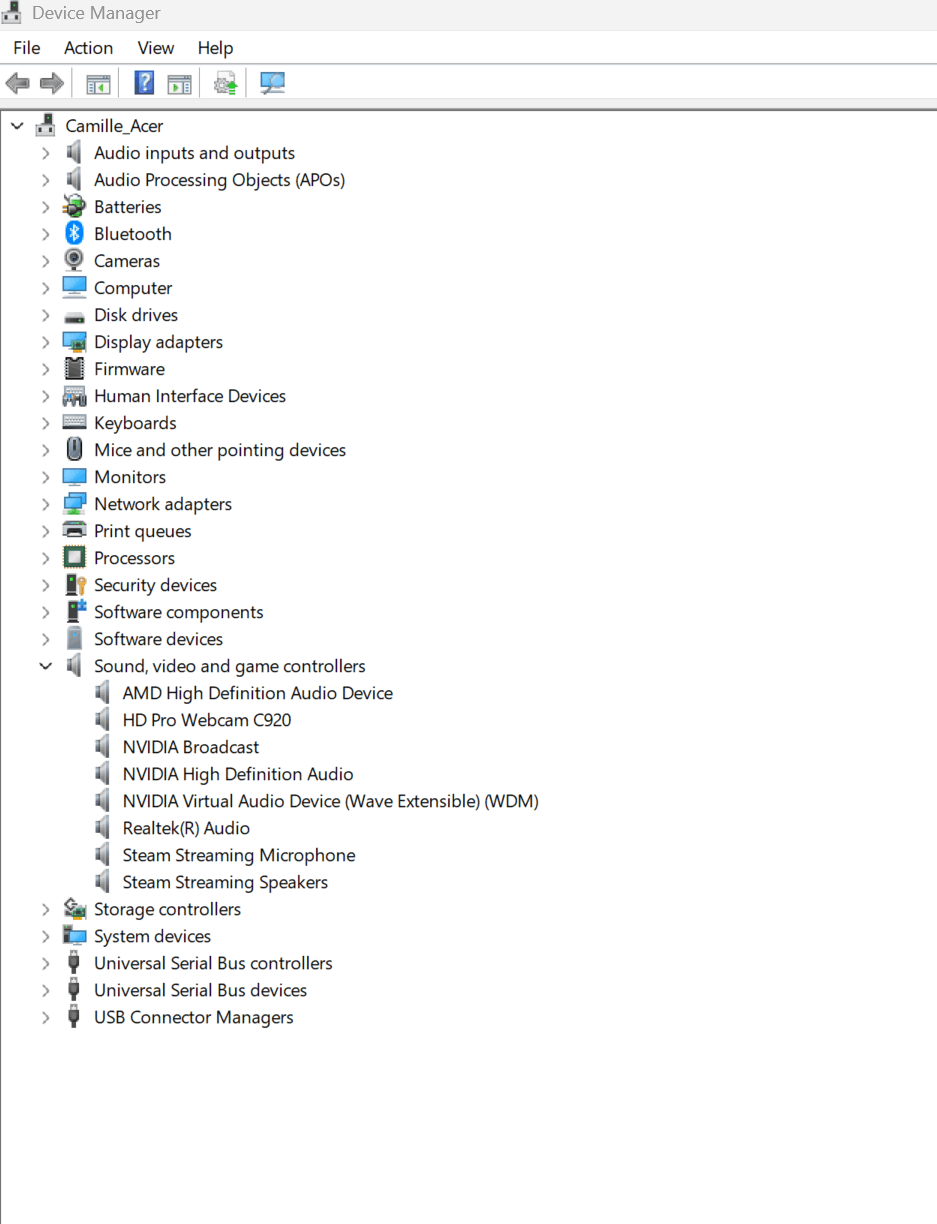Select Universal Serial Bus devices label
The height and width of the screenshot is (1224, 937).
click(201, 990)
